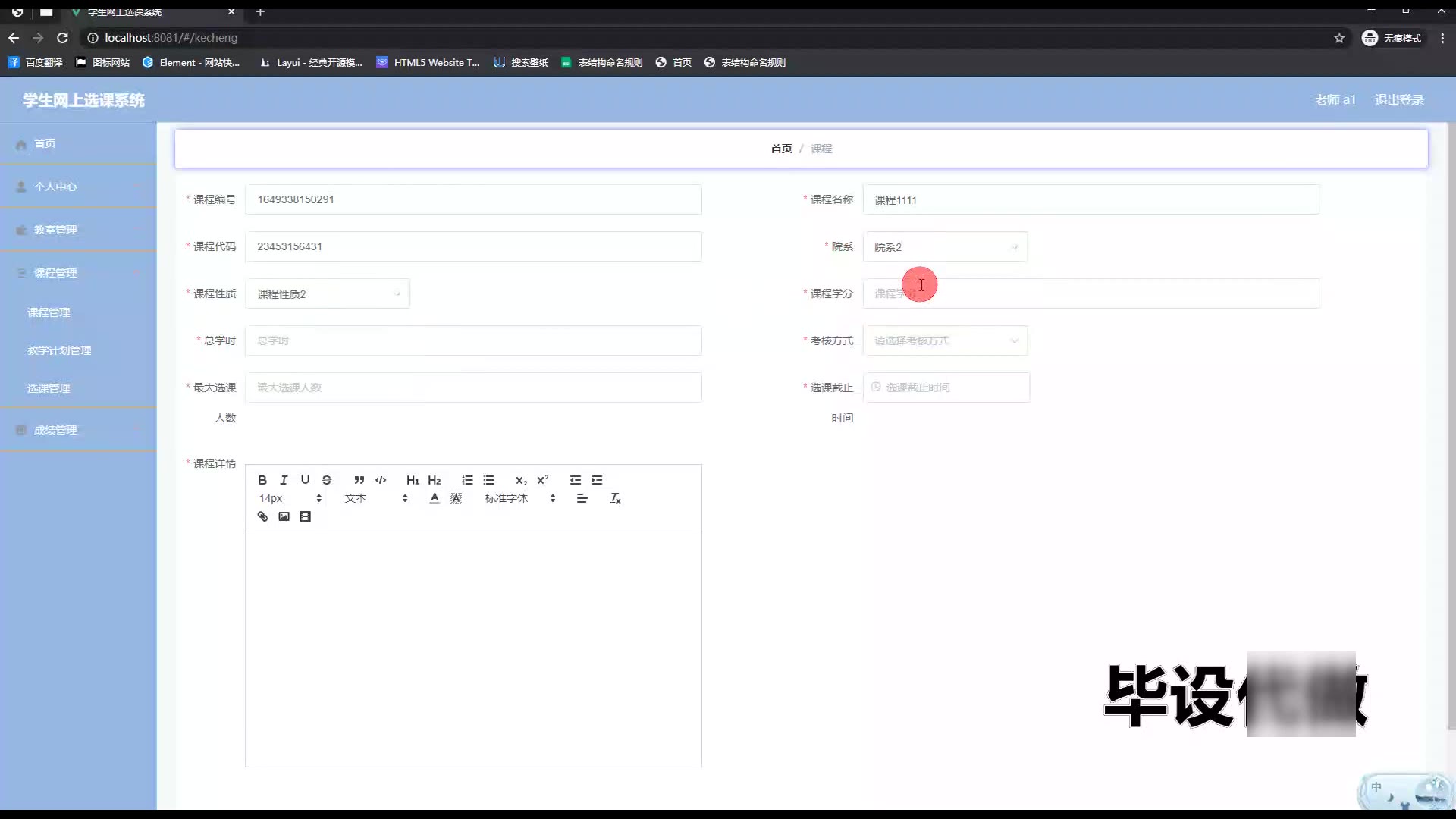Click the superscript icon

tap(542, 480)
